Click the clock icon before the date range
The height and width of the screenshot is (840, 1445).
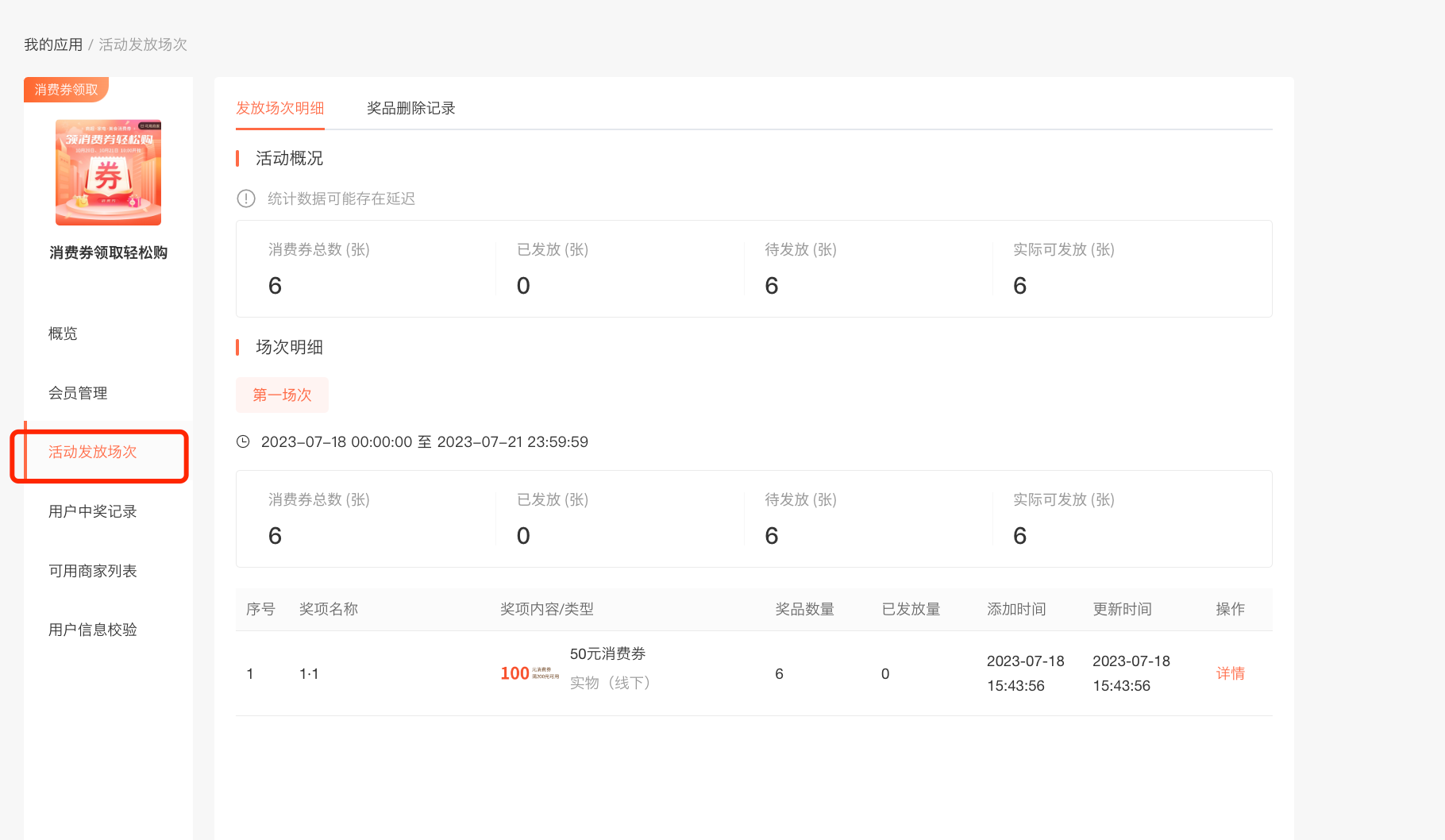[x=243, y=441]
